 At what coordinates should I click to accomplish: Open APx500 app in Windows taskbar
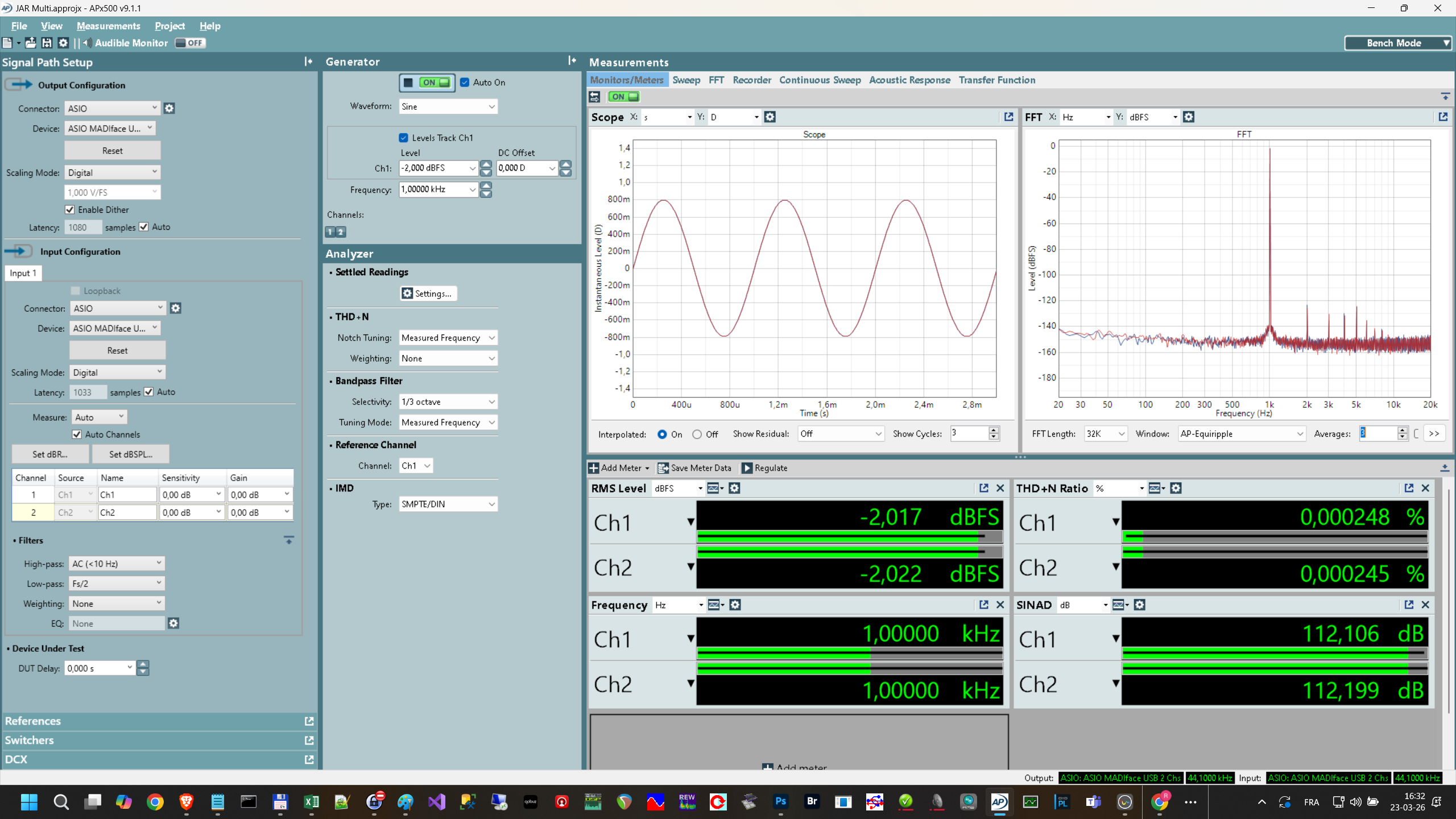999,802
